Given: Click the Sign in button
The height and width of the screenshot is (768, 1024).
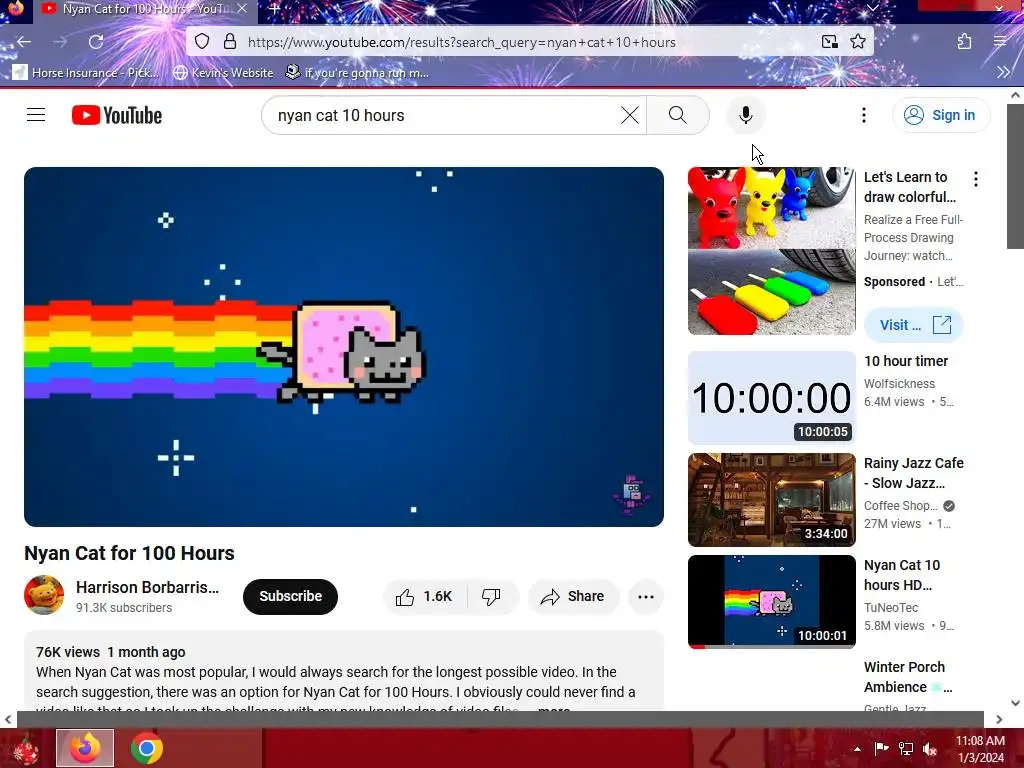Looking at the screenshot, I should (x=940, y=115).
